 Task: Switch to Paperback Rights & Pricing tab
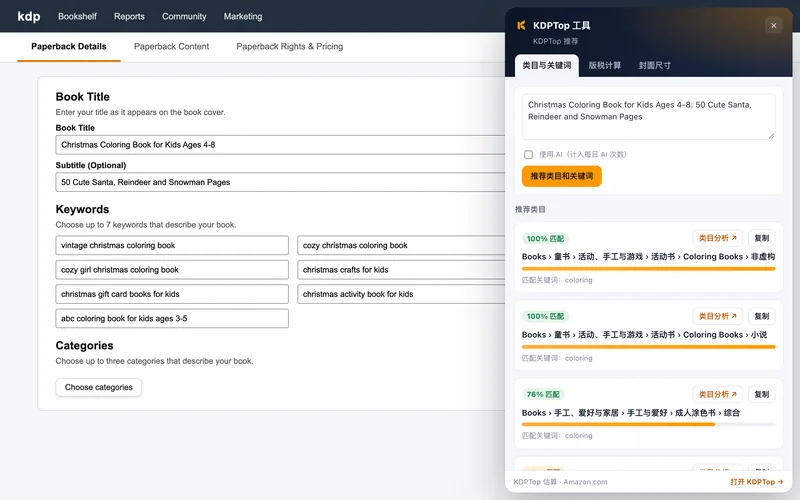[289, 46]
